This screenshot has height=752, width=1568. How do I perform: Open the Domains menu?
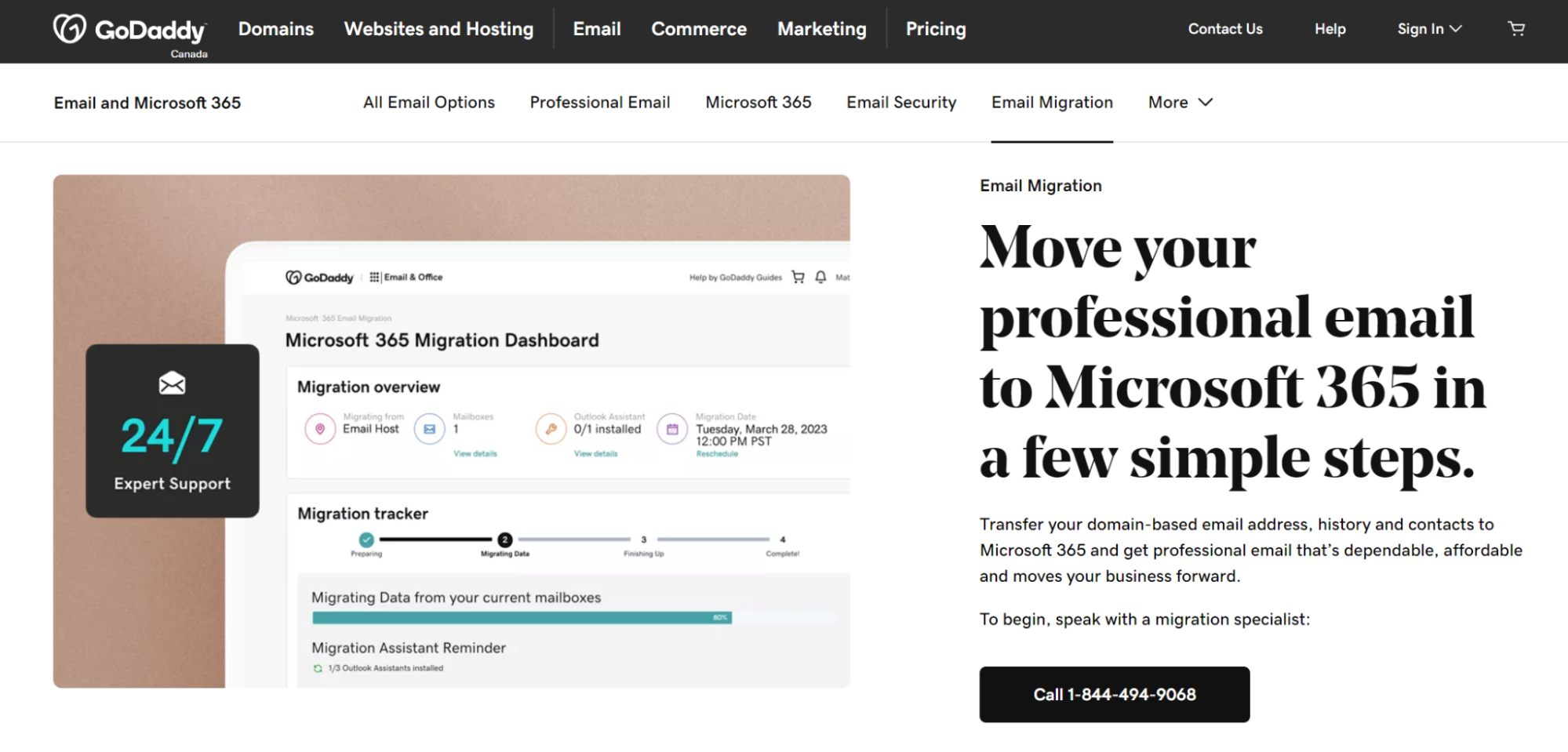pyautogui.click(x=276, y=29)
